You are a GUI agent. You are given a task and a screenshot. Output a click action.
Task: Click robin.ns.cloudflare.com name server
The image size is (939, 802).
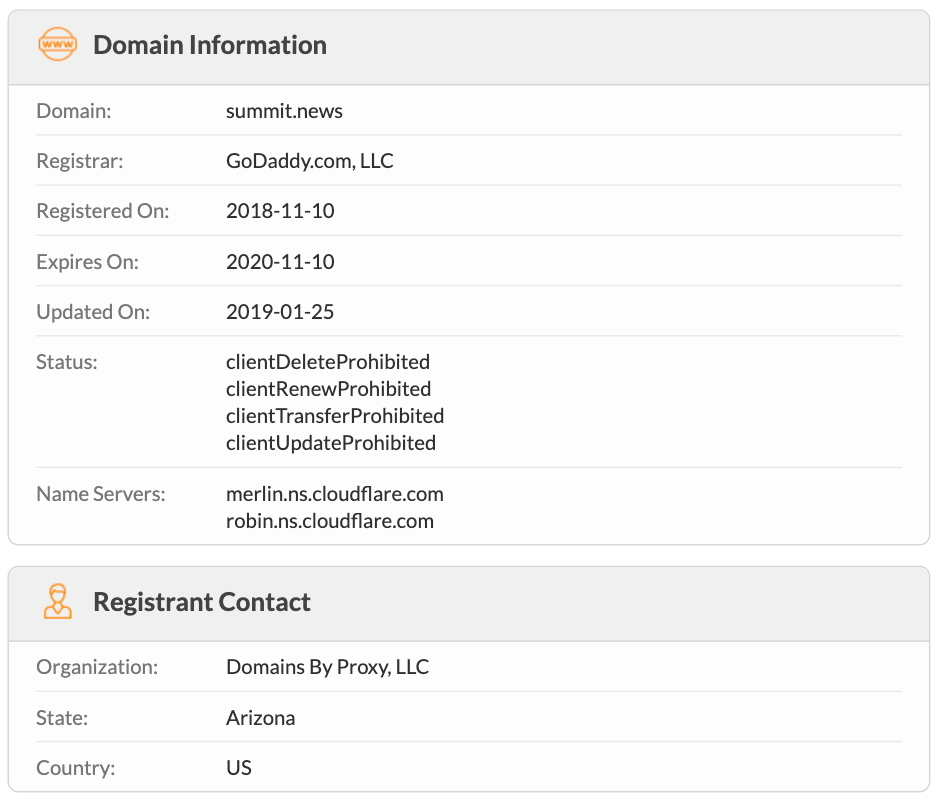[330, 521]
